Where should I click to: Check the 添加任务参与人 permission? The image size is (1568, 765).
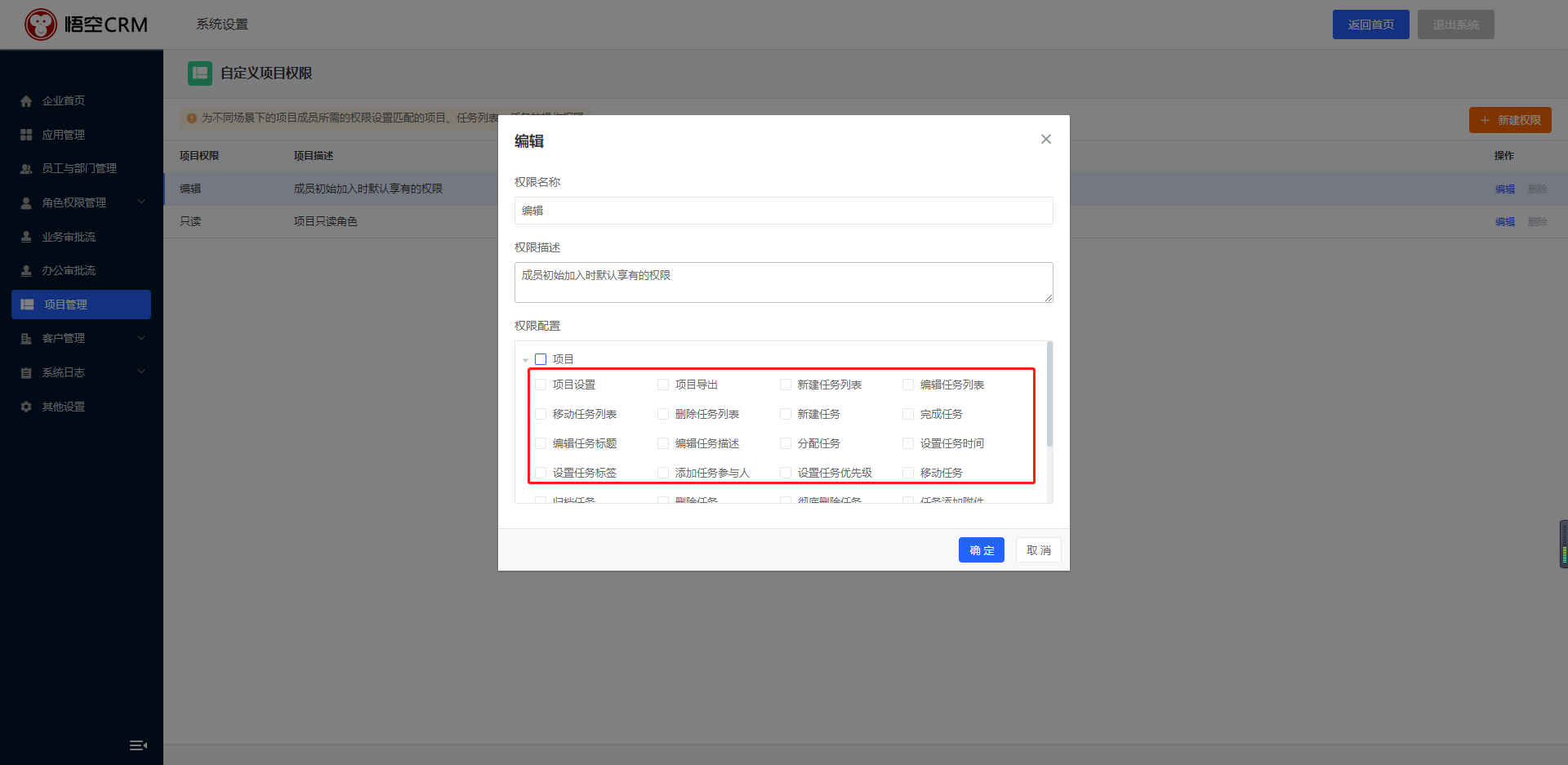click(663, 473)
